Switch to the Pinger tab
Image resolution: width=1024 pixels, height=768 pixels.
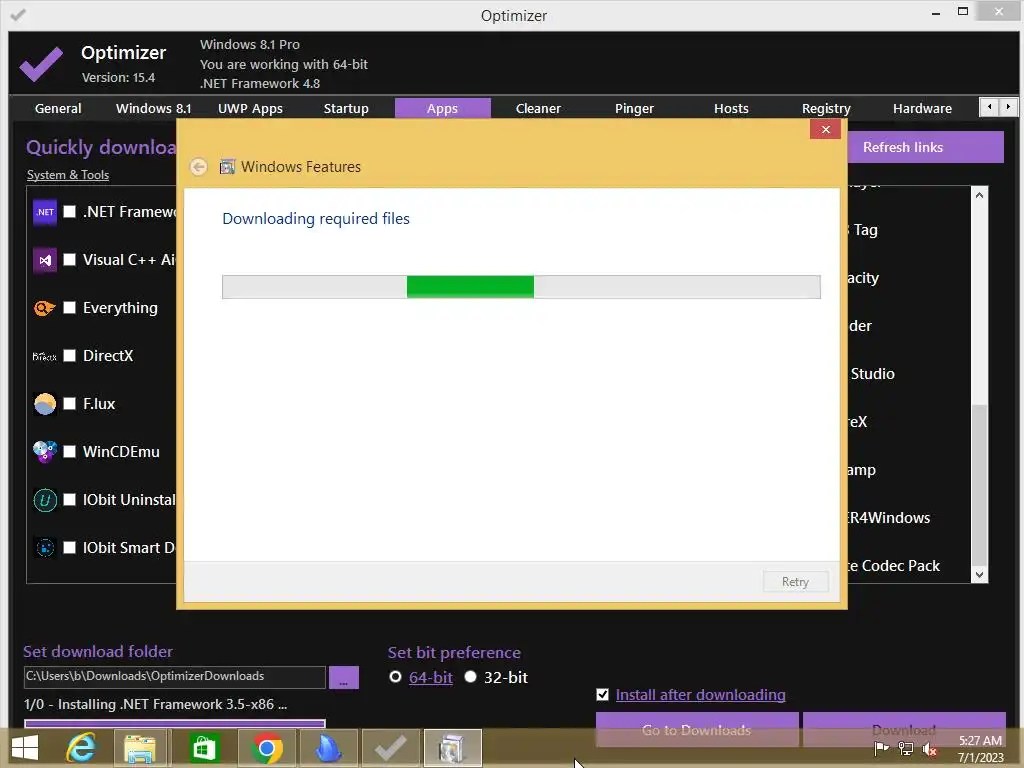[634, 108]
